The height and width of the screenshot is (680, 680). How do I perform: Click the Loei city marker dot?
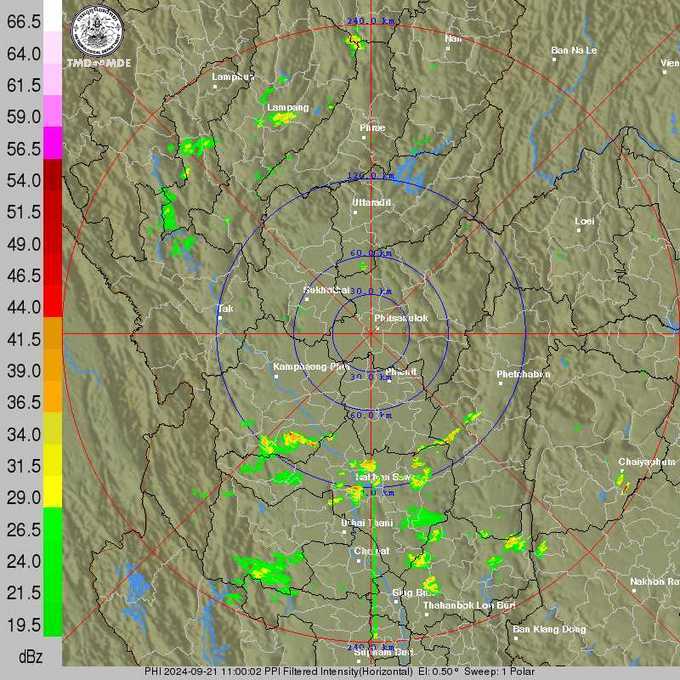(x=579, y=230)
